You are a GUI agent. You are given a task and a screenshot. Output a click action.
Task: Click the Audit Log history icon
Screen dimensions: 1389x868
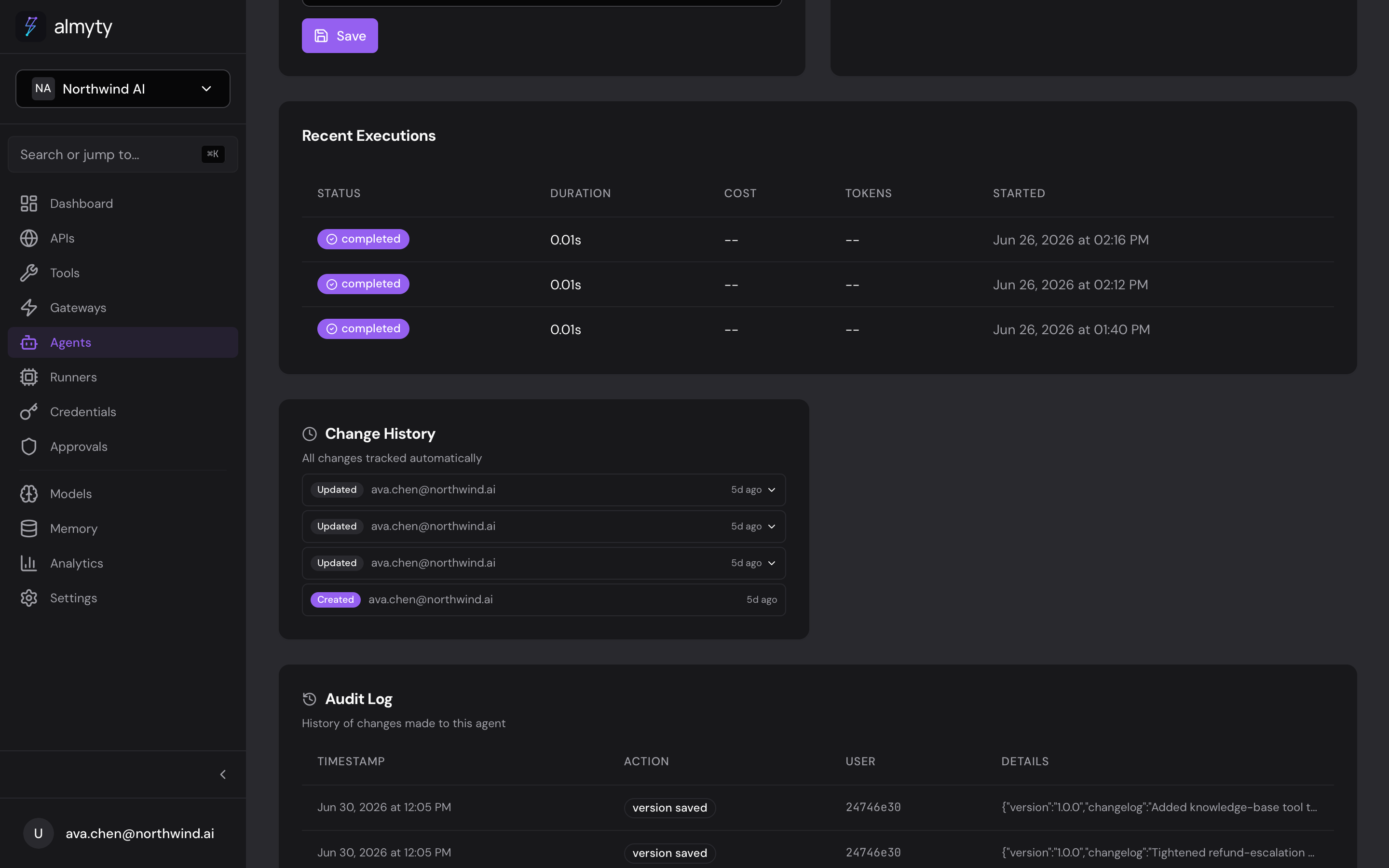point(309,699)
